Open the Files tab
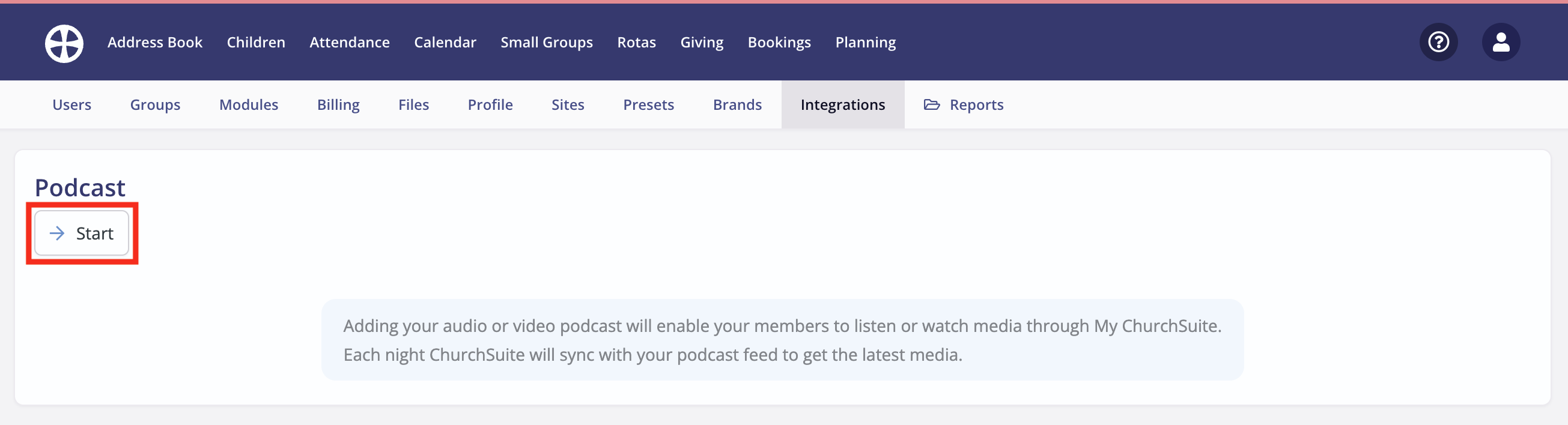 413,104
